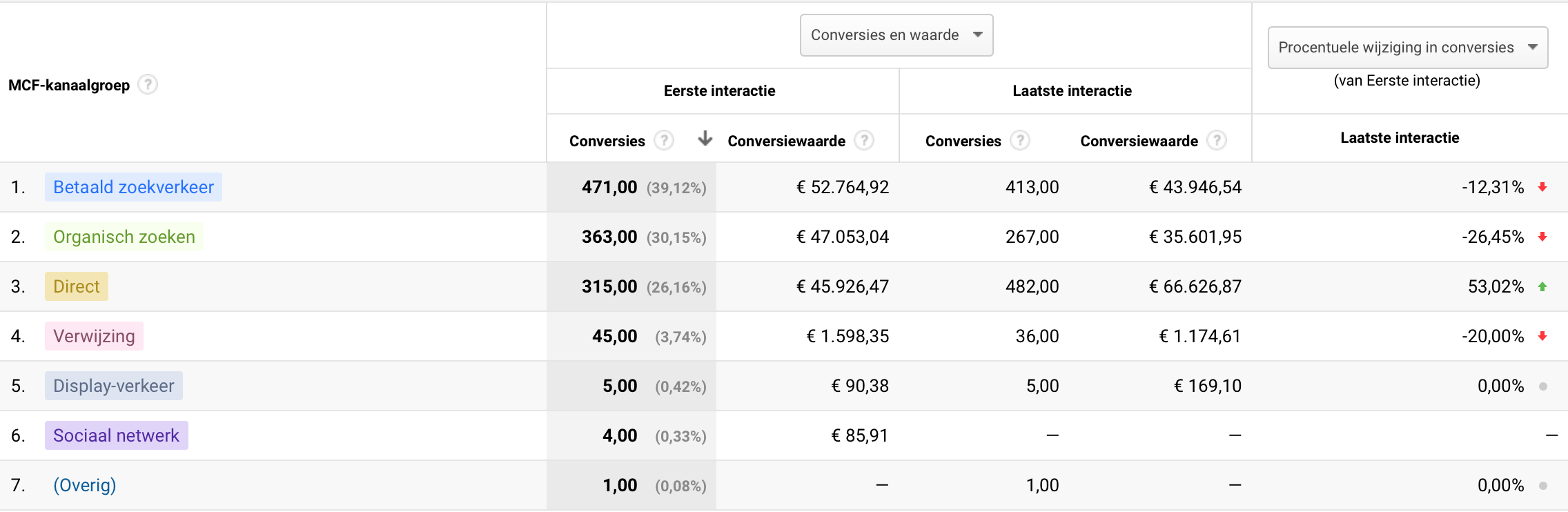
Task: Click the sort descending arrow icon
Action: (705, 139)
